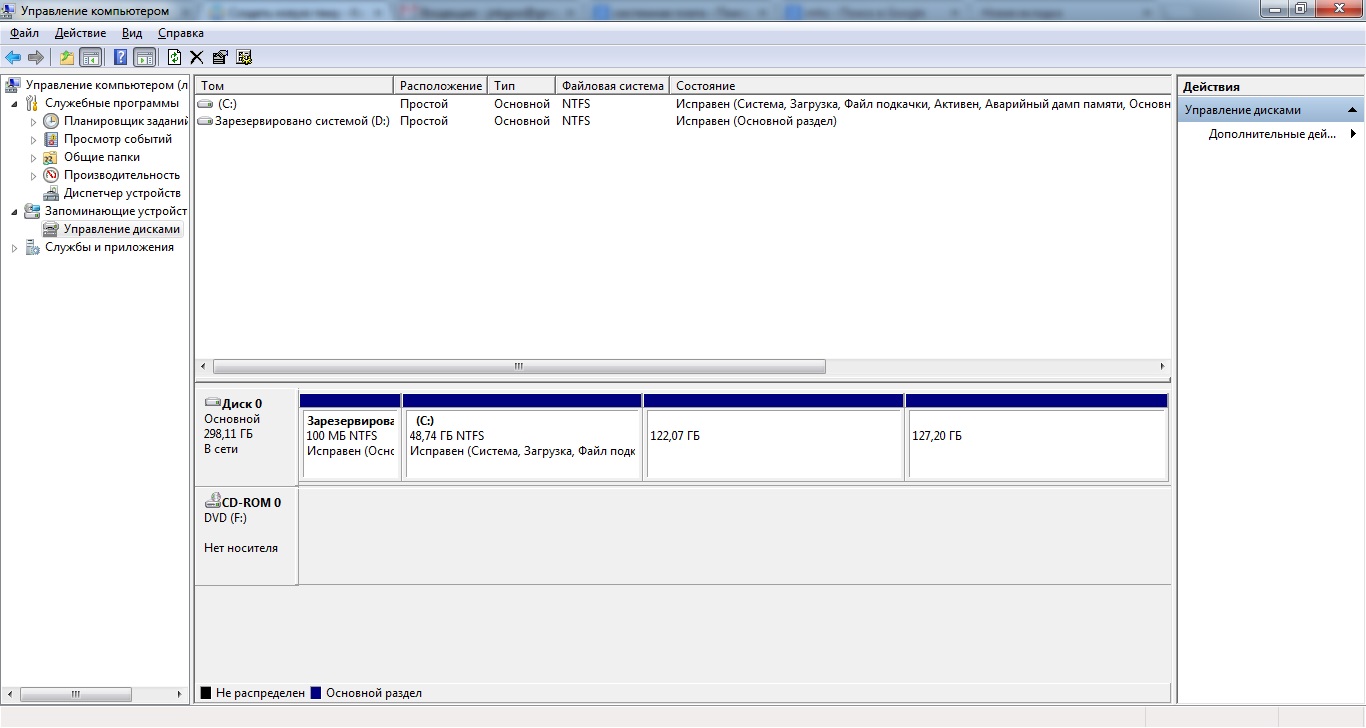Click the blue Back arrow in toolbar
The image size is (1366, 728).
pyautogui.click(x=13, y=57)
